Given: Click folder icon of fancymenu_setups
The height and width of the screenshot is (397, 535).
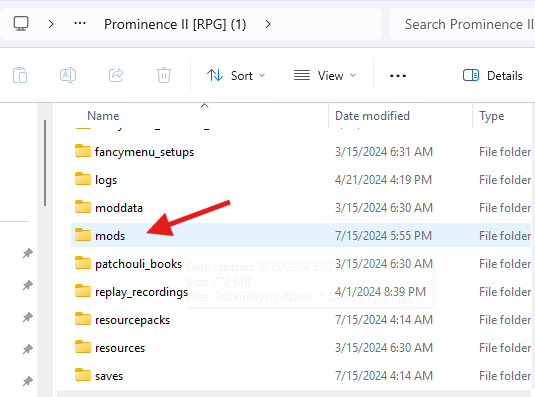Looking at the screenshot, I should [83, 151].
